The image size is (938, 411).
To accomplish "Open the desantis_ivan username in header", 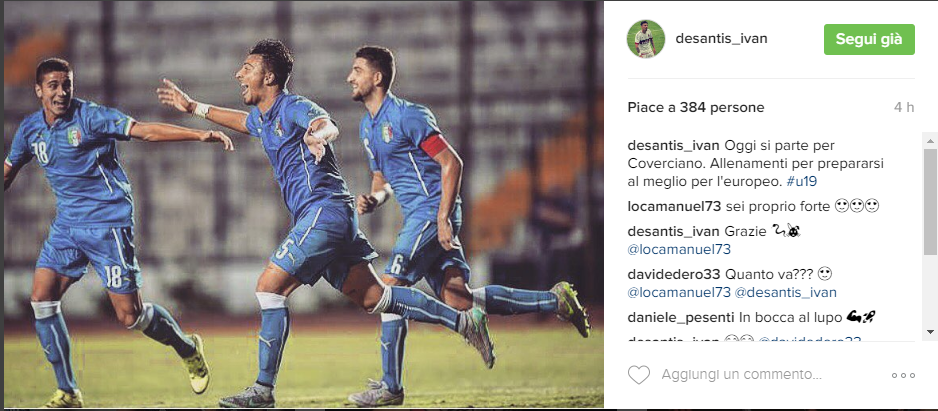I will tap(721, 39).
